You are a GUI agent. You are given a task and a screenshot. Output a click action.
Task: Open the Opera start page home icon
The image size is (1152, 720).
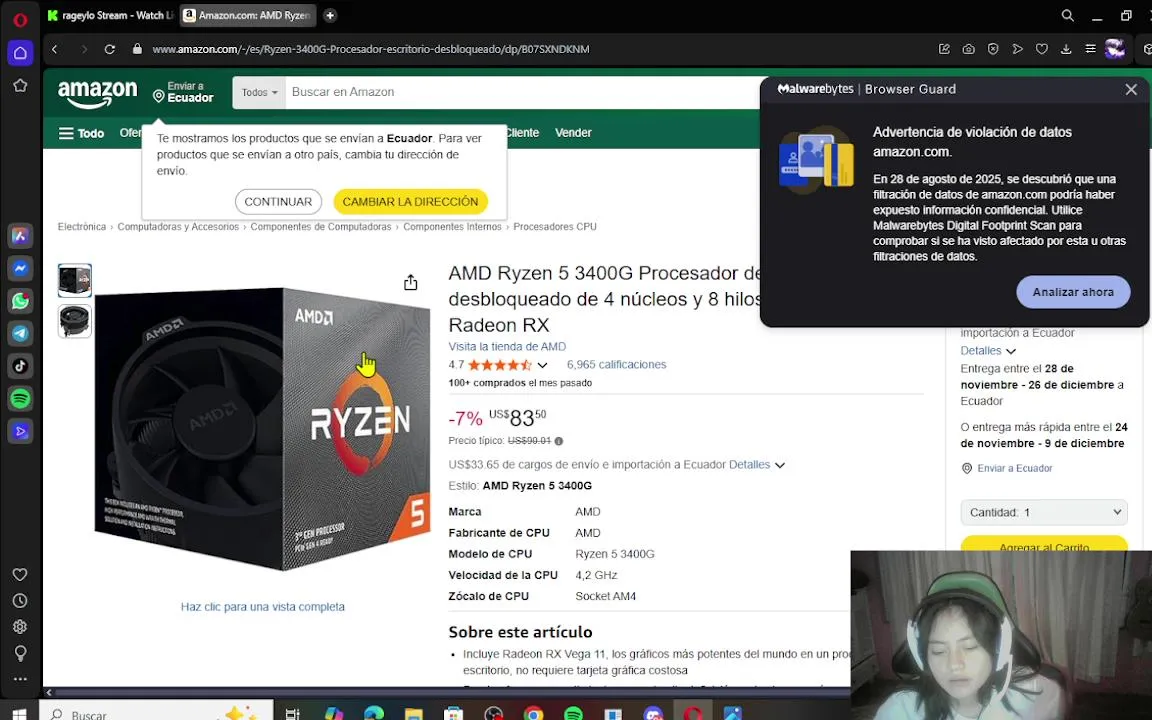(x=20, y=53)
